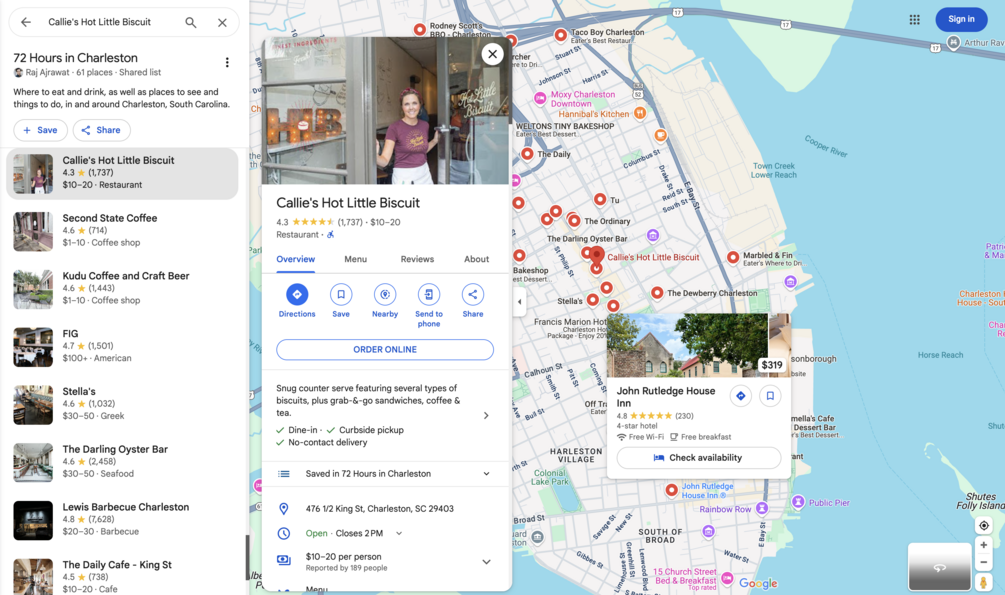
Task: Click the back arrow in the search box
Action: 26,22
